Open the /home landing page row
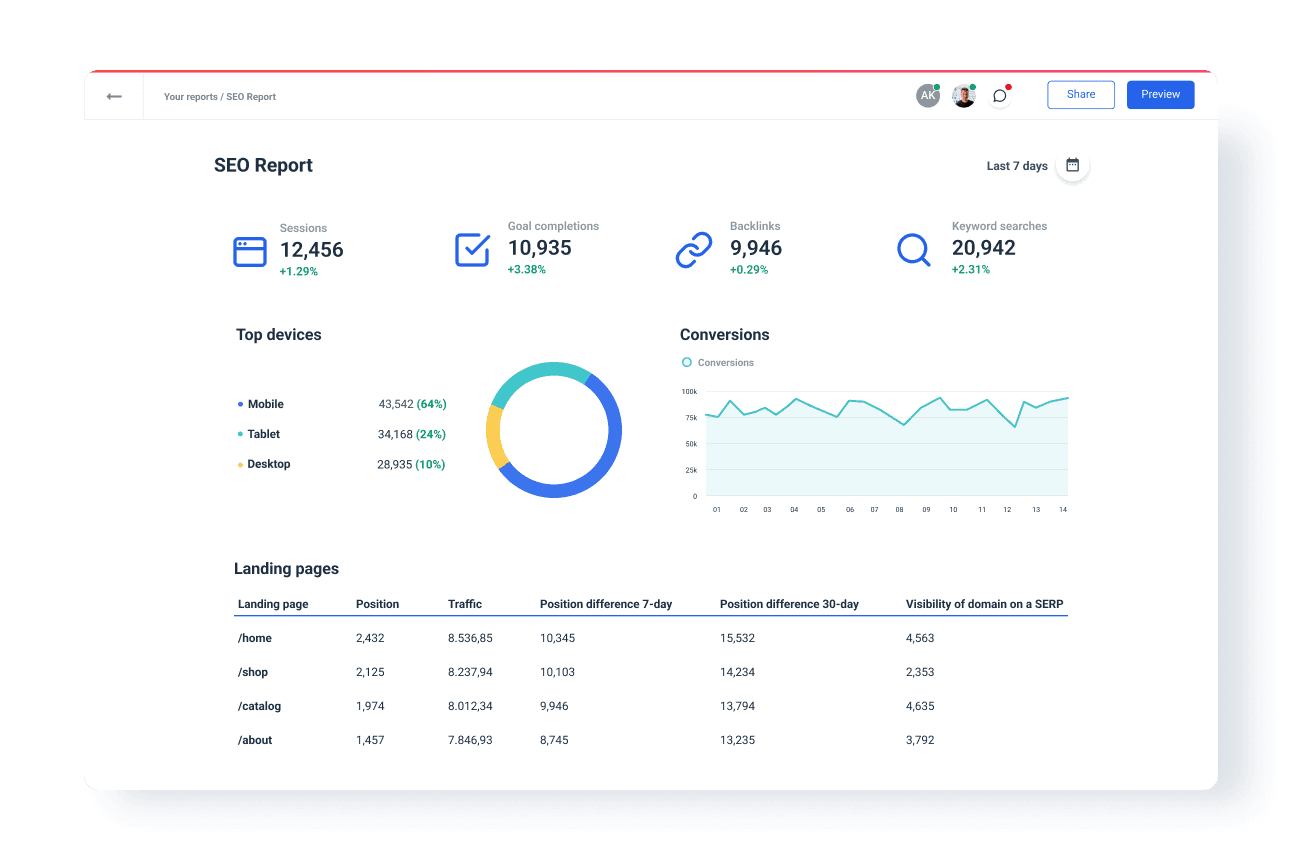 coord(651,638)
